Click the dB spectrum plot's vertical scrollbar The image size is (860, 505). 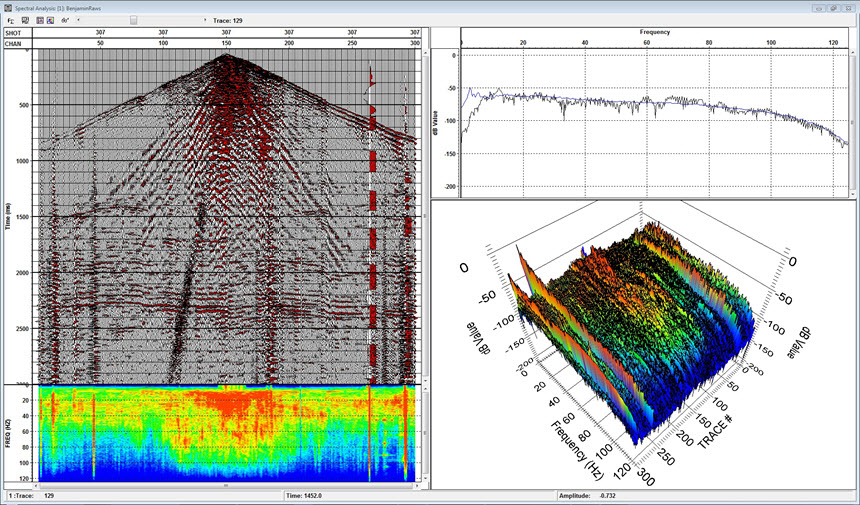pos(852,123)
